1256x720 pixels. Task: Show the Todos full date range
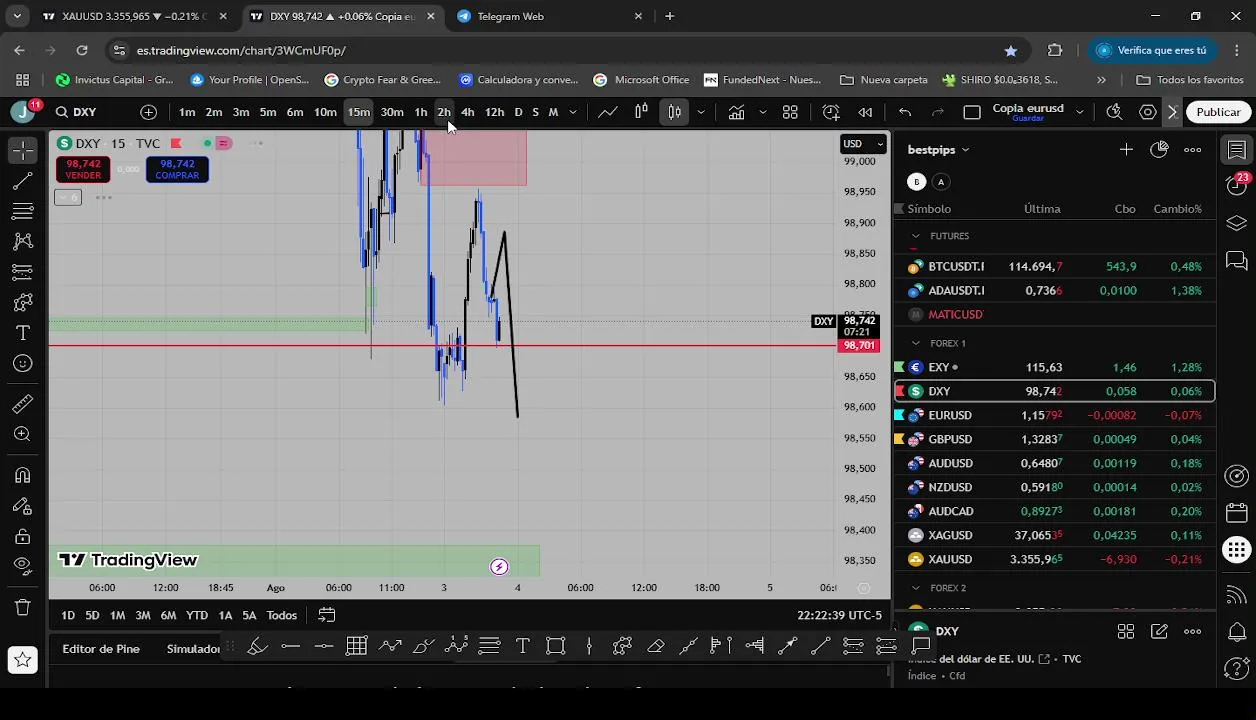(x=281, y=615)
